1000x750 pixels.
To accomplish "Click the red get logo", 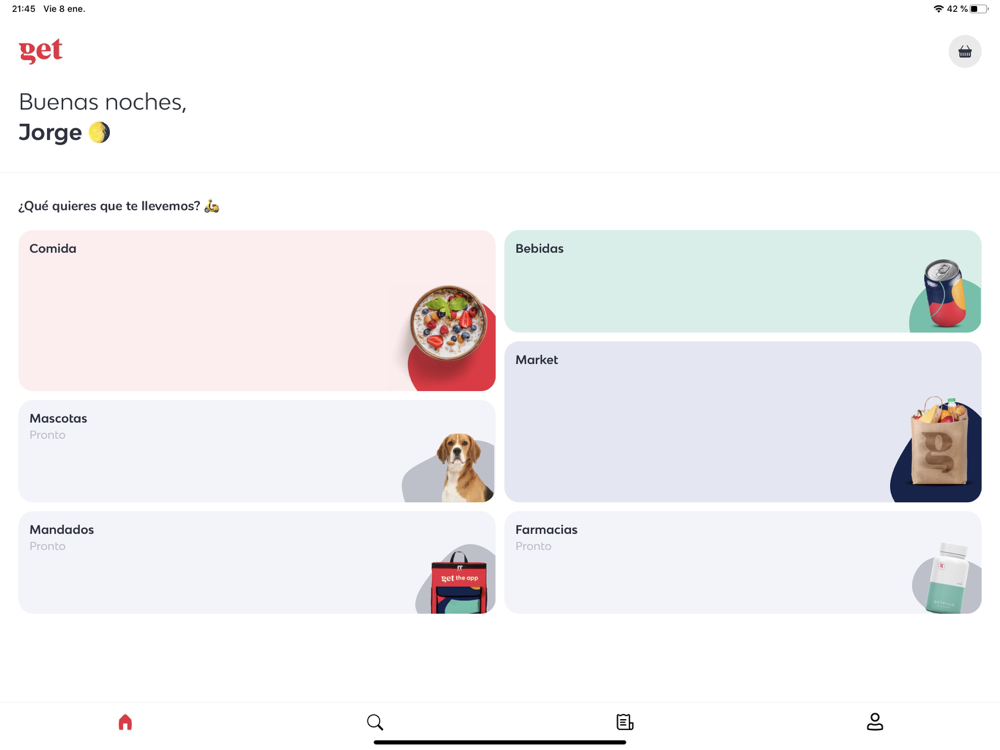I will coord(41,50).
